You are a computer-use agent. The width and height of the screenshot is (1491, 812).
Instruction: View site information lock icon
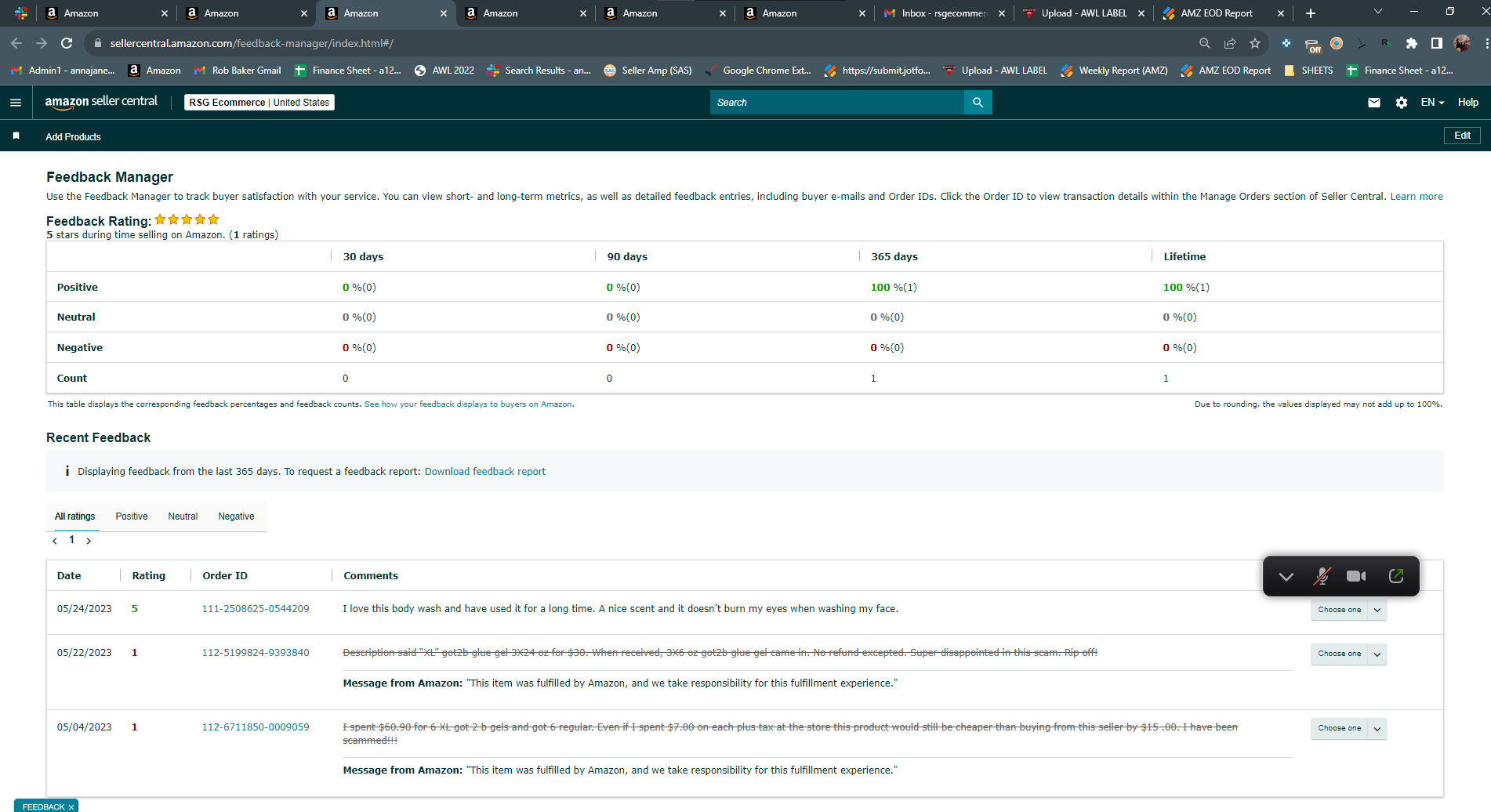tap(97, 43)
